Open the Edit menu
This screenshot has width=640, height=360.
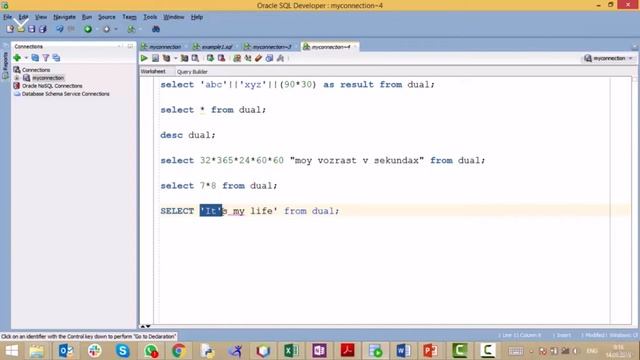point(23,17)
